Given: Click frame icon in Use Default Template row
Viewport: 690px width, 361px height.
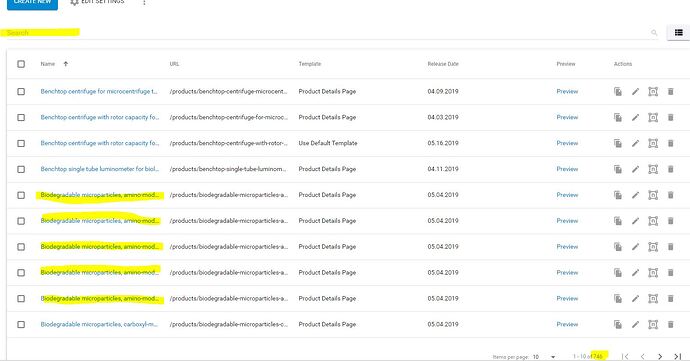Looking at the screenshot, I should click(x=653, y=144).
